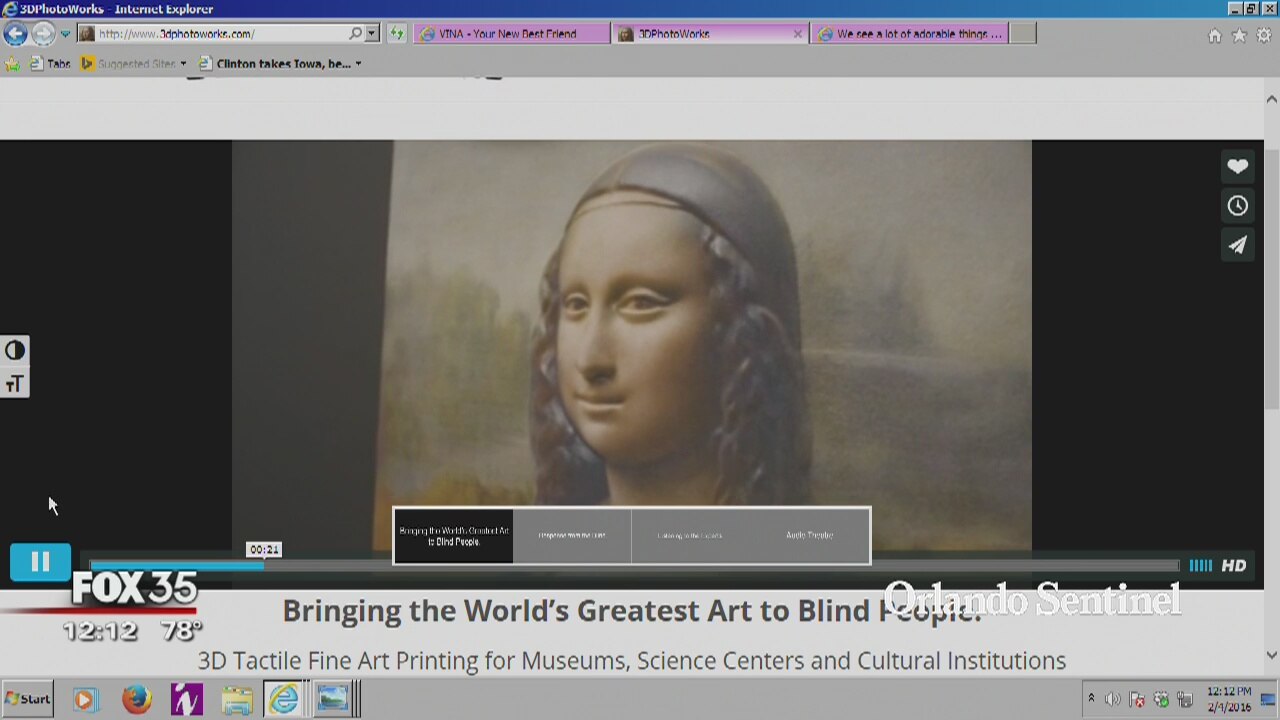Toggle high contrast accessibility mode

pyautogui.click(x=15, y=350)
